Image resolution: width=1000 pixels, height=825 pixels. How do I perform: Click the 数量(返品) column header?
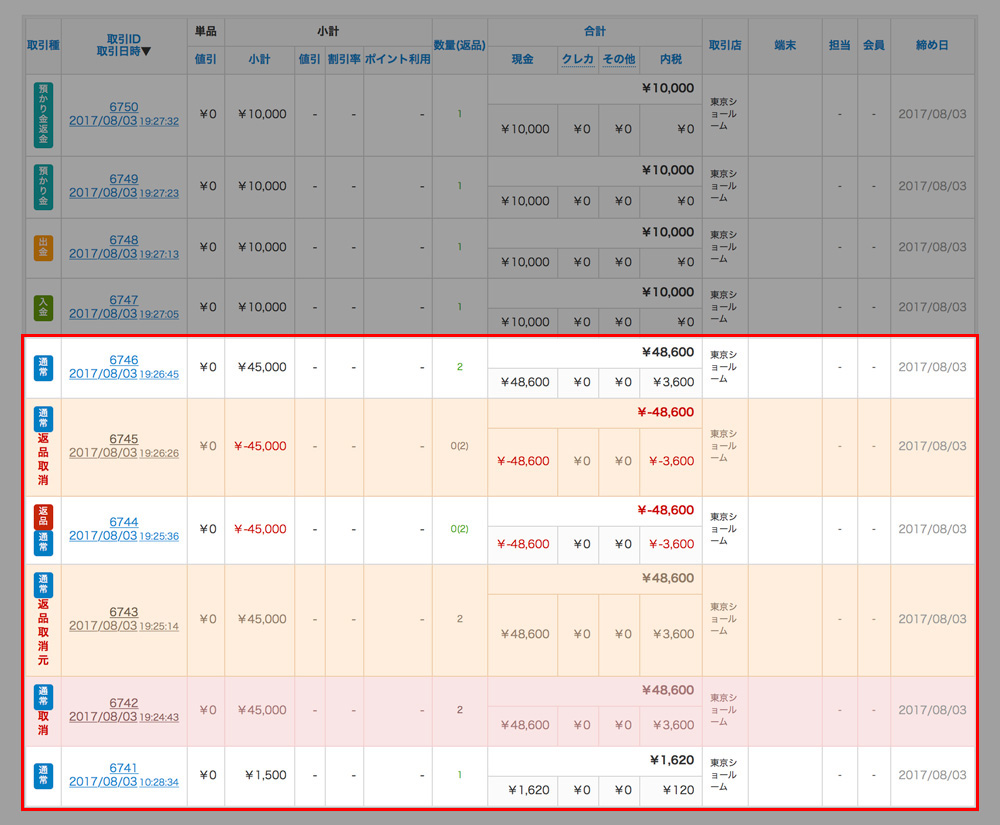click(460, 45)
